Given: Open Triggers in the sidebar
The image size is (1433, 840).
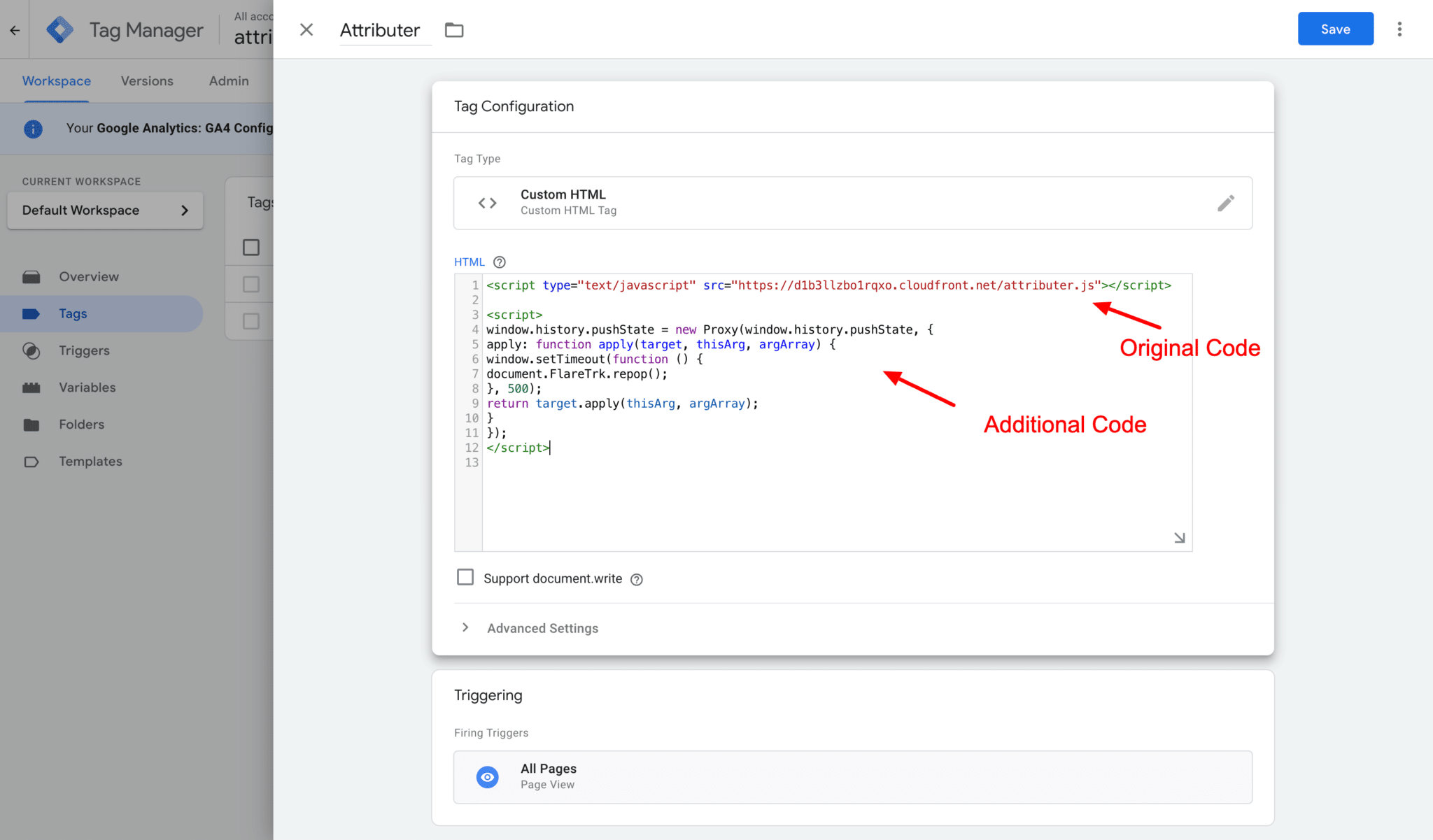Looking at the screenshot, I should tap(84, 351).
